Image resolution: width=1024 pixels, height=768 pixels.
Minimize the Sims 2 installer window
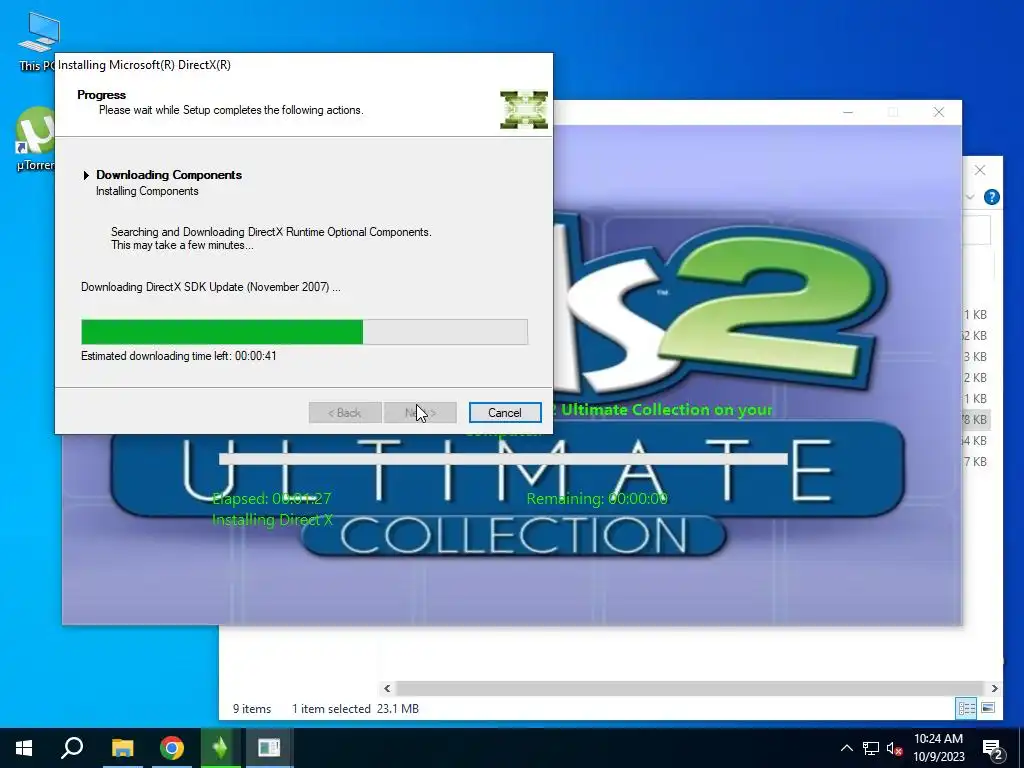tap(848, 112)
